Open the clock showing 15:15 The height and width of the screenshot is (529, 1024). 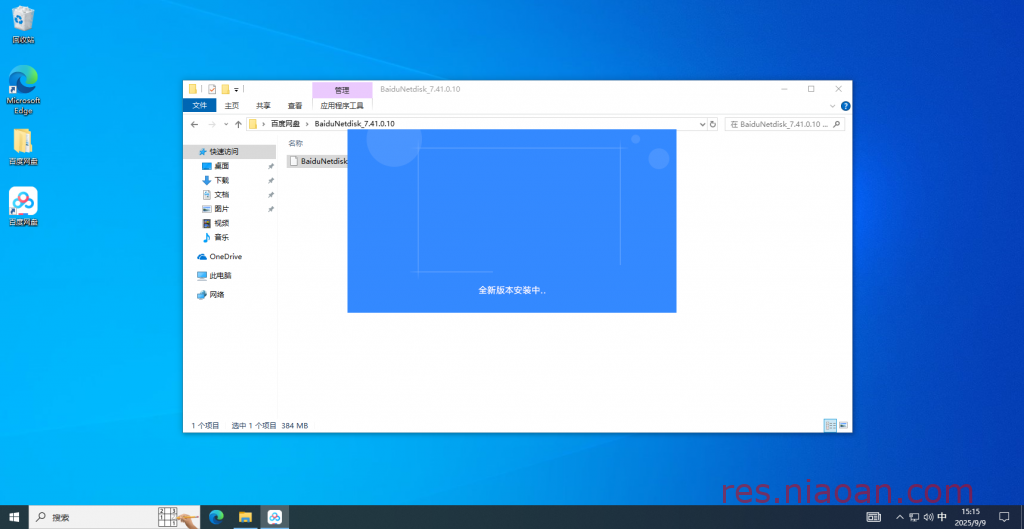tap(970, 517)
